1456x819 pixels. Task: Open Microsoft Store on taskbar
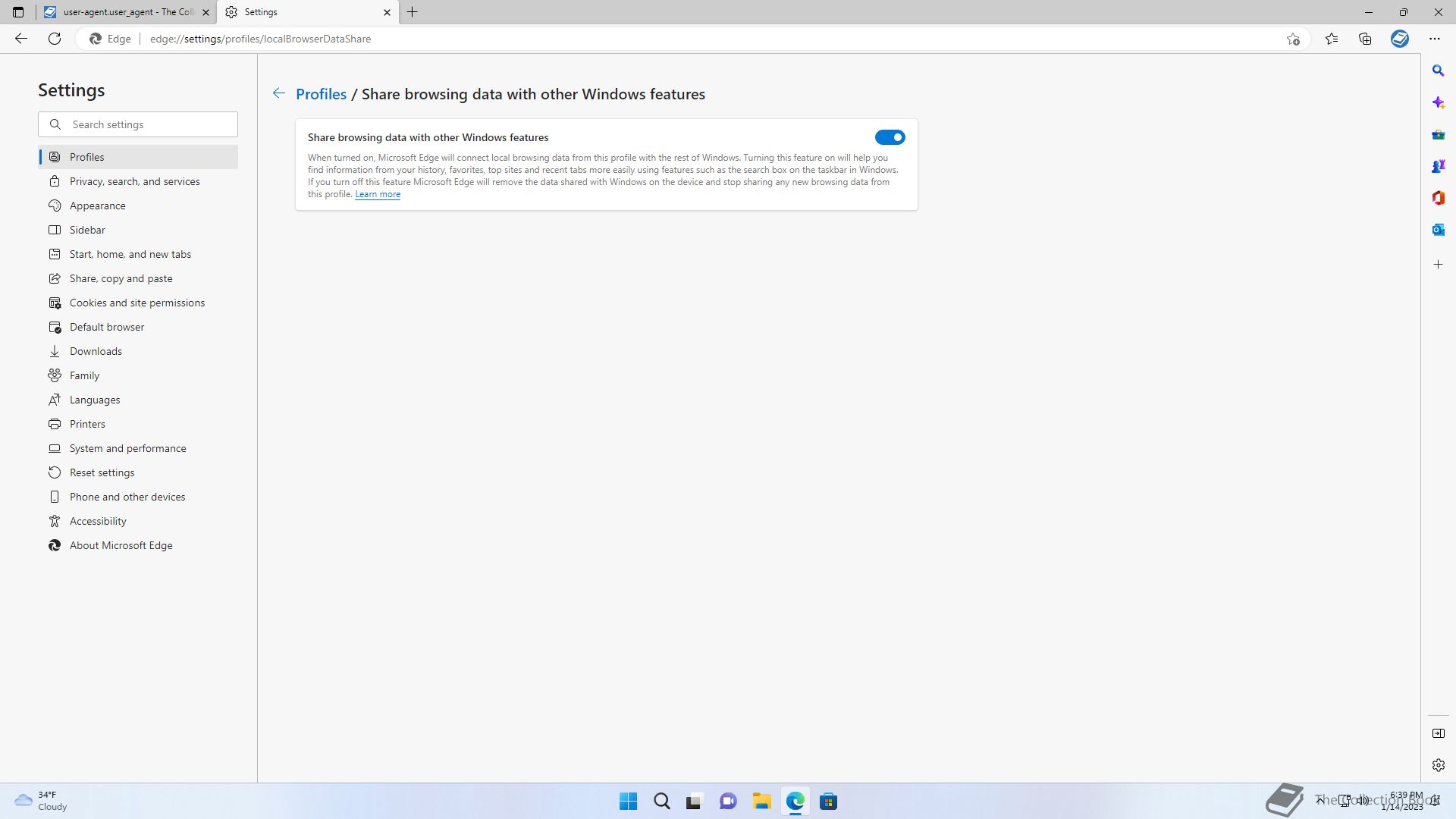tap(828, 802)
